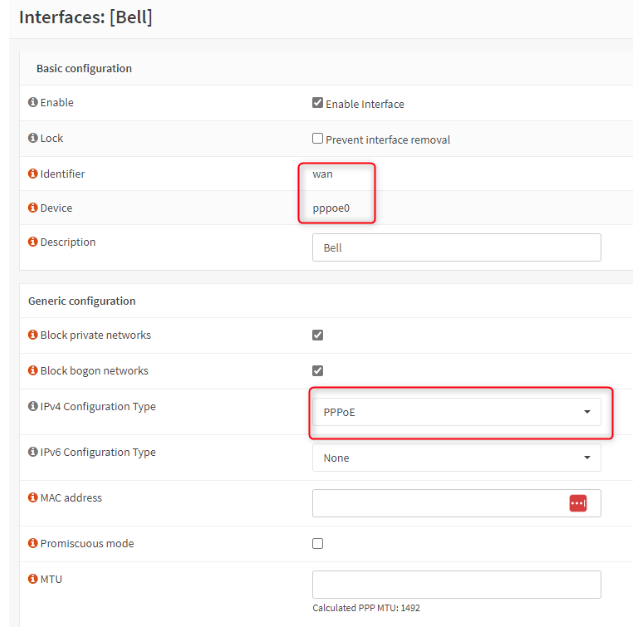The image size is (643, 637).
Task: Uncheck the Enable Interface checkbox
Action: tap(317, 103)
